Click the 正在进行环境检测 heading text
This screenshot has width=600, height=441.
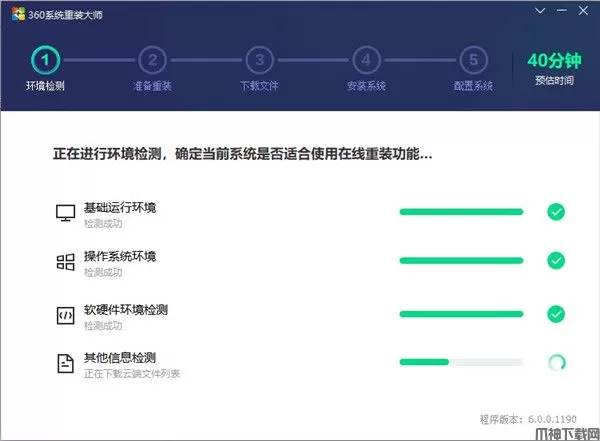[x=243, y=154]
